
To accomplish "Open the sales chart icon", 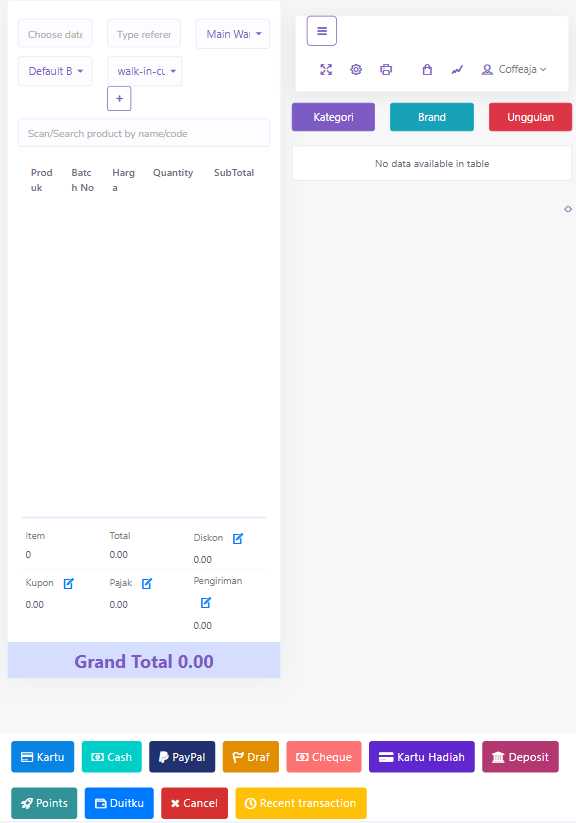I will (457, 69).
